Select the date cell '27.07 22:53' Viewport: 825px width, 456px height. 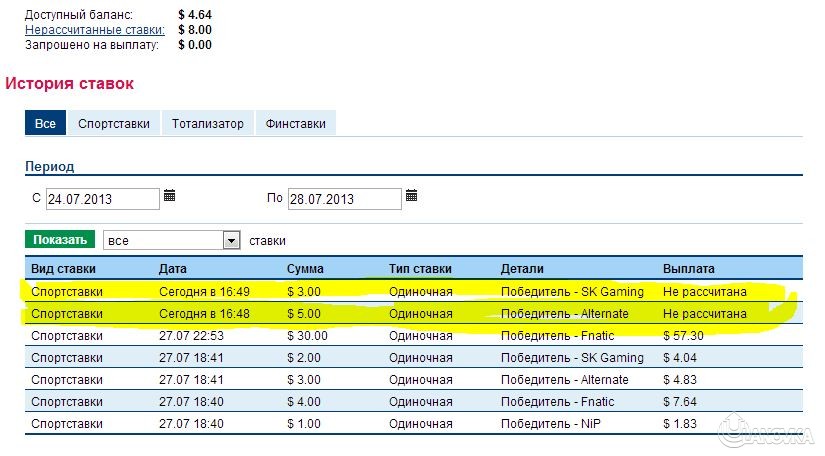tap(192, 336)
